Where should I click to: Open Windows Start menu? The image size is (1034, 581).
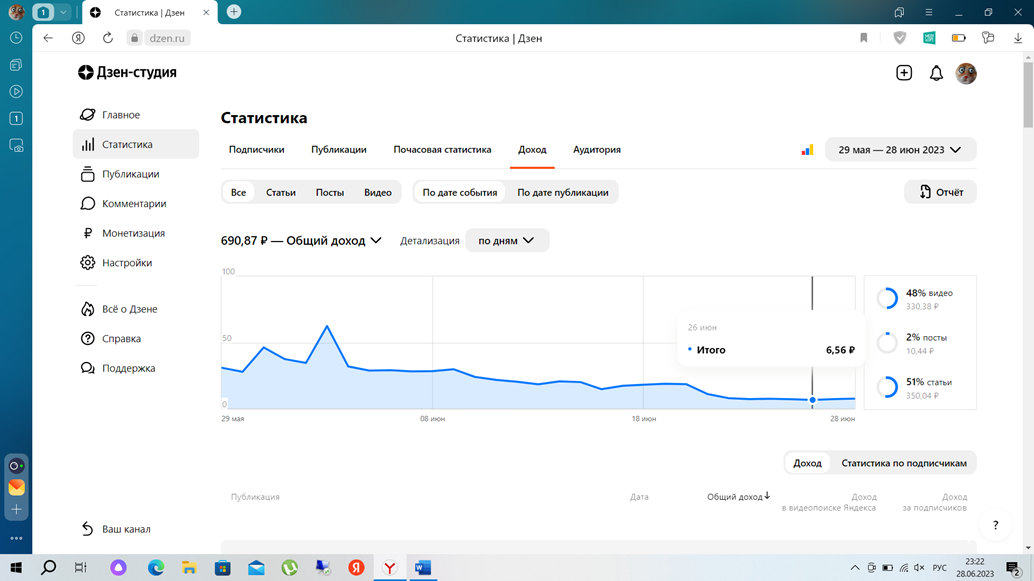coord(16,568)
